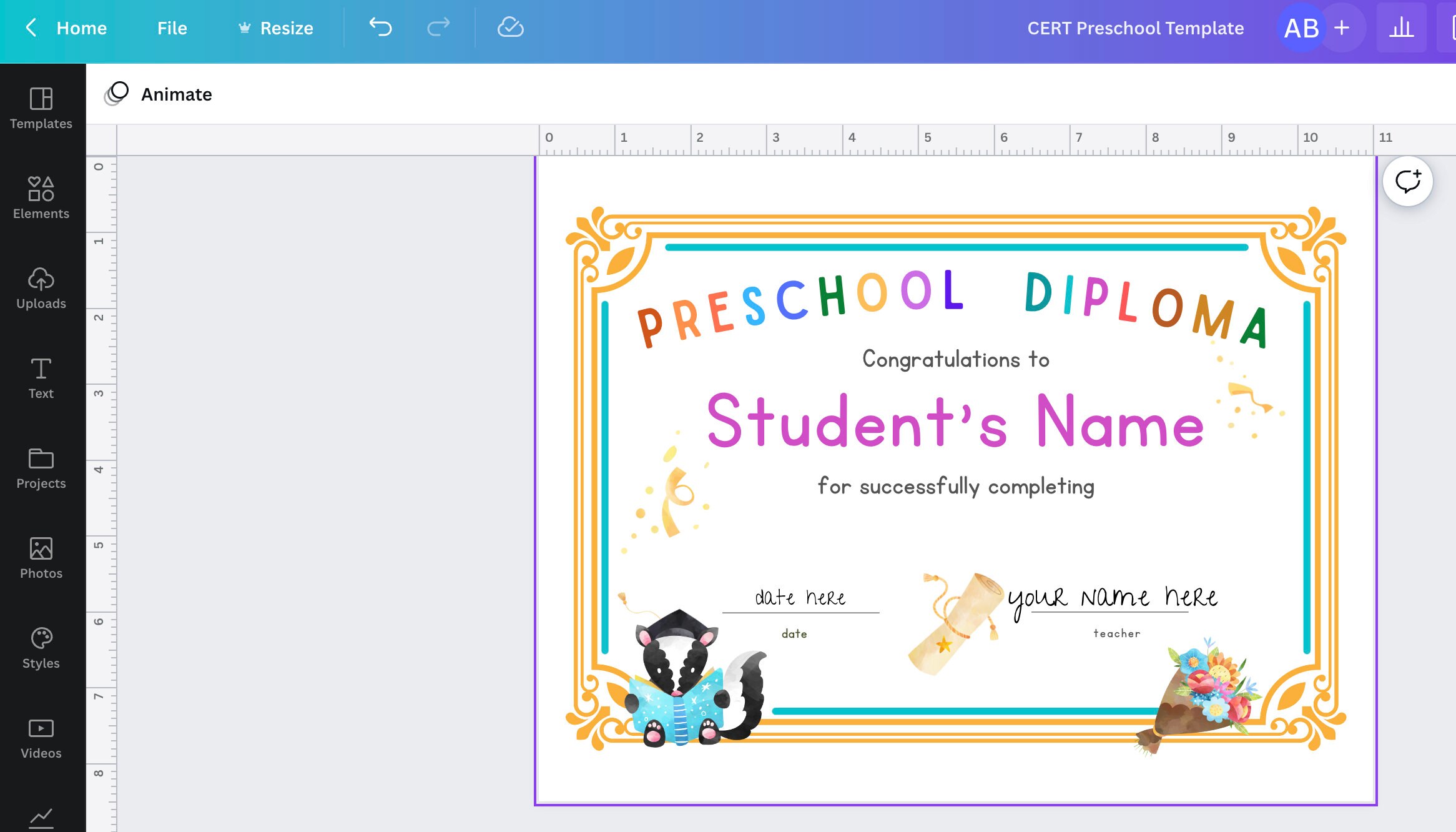Image resolution: width=1456 pixels, height=832 pixels.
Task: Rename the CERT Preschool Template title
Action: tap(1136, 27)
